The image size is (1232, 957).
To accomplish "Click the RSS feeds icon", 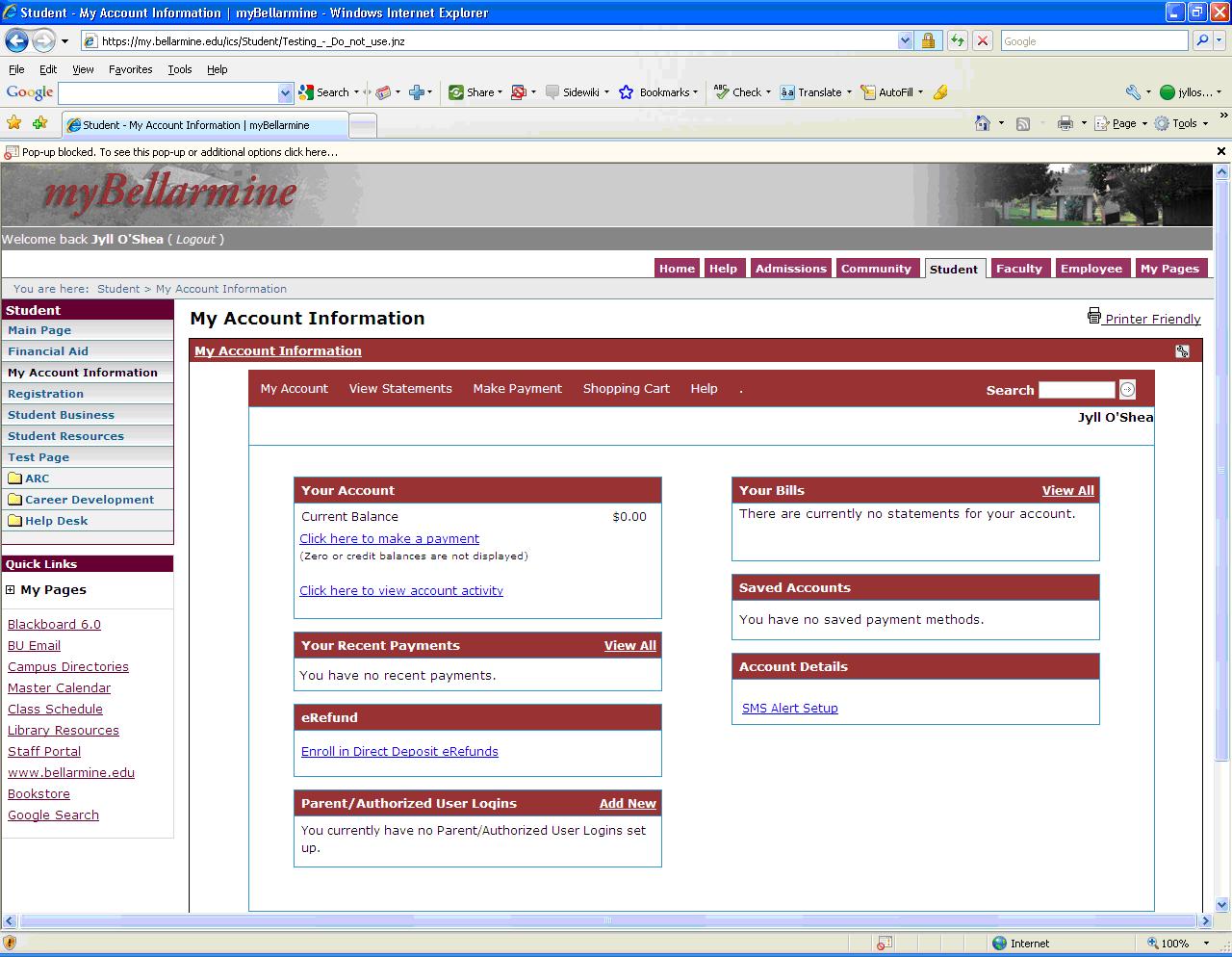I will coord(1023,123).
